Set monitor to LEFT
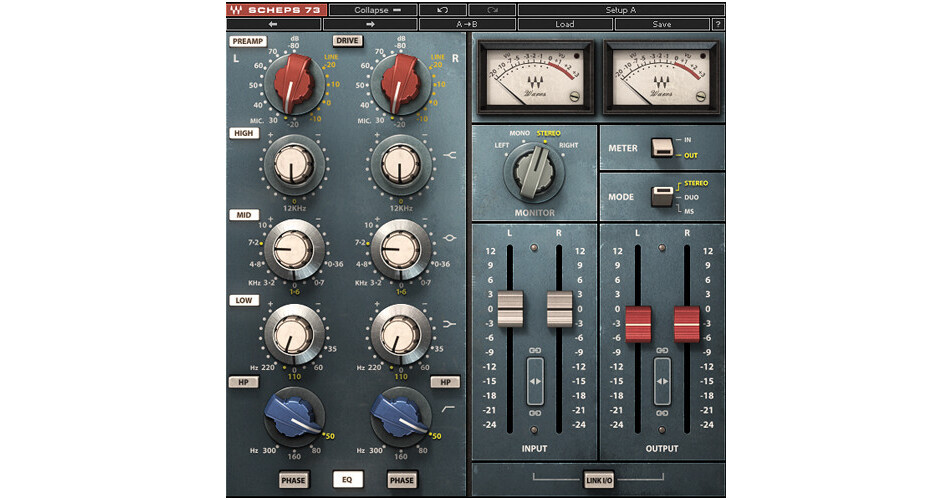Viewport: 952px width, 500px height. pyautogui.click(x=502, y=146)
